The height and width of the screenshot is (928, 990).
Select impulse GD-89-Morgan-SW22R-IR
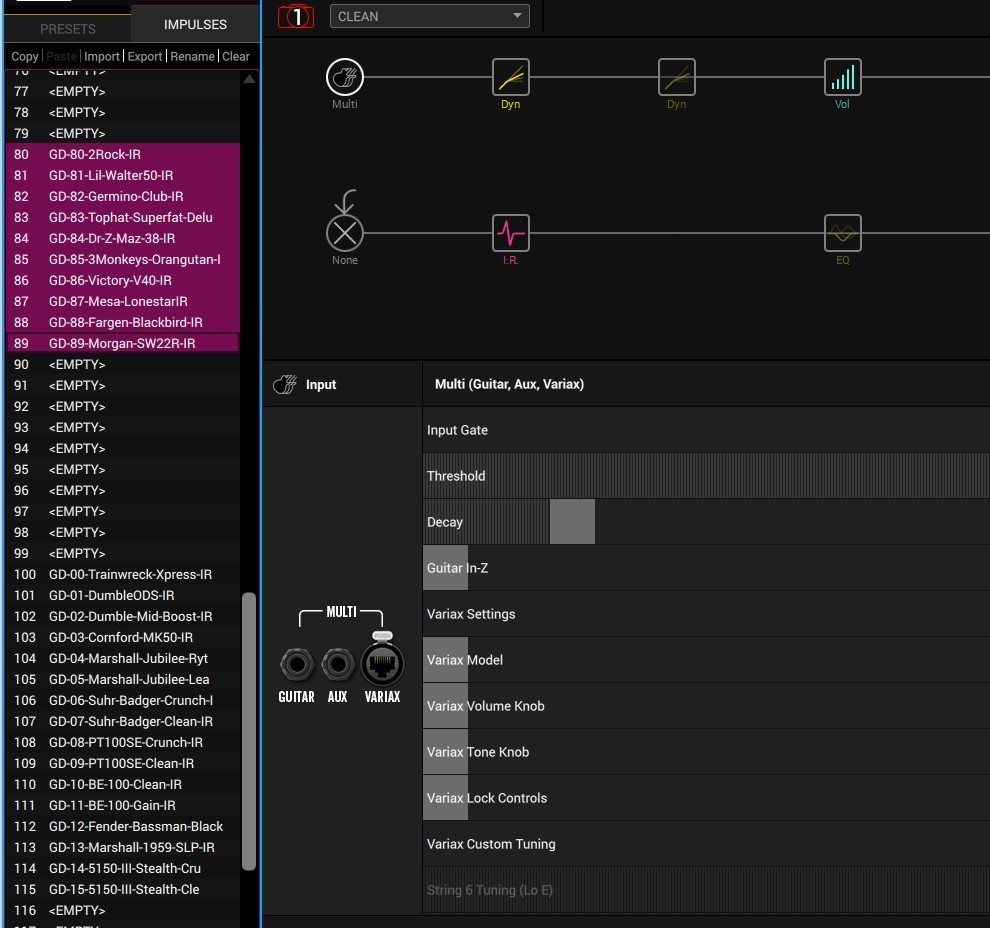122,343
